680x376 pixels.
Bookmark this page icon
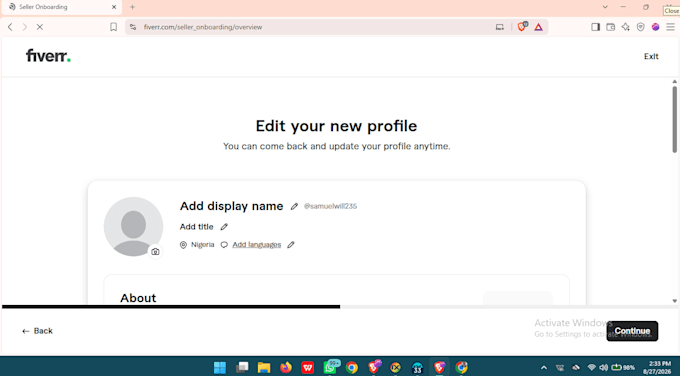113,27
